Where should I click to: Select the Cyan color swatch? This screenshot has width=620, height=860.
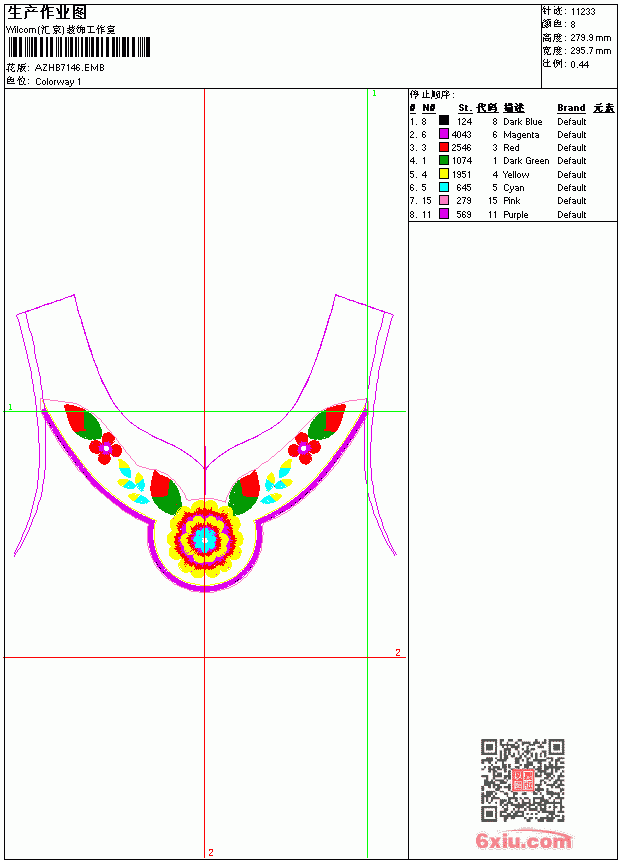click(444, 187)
